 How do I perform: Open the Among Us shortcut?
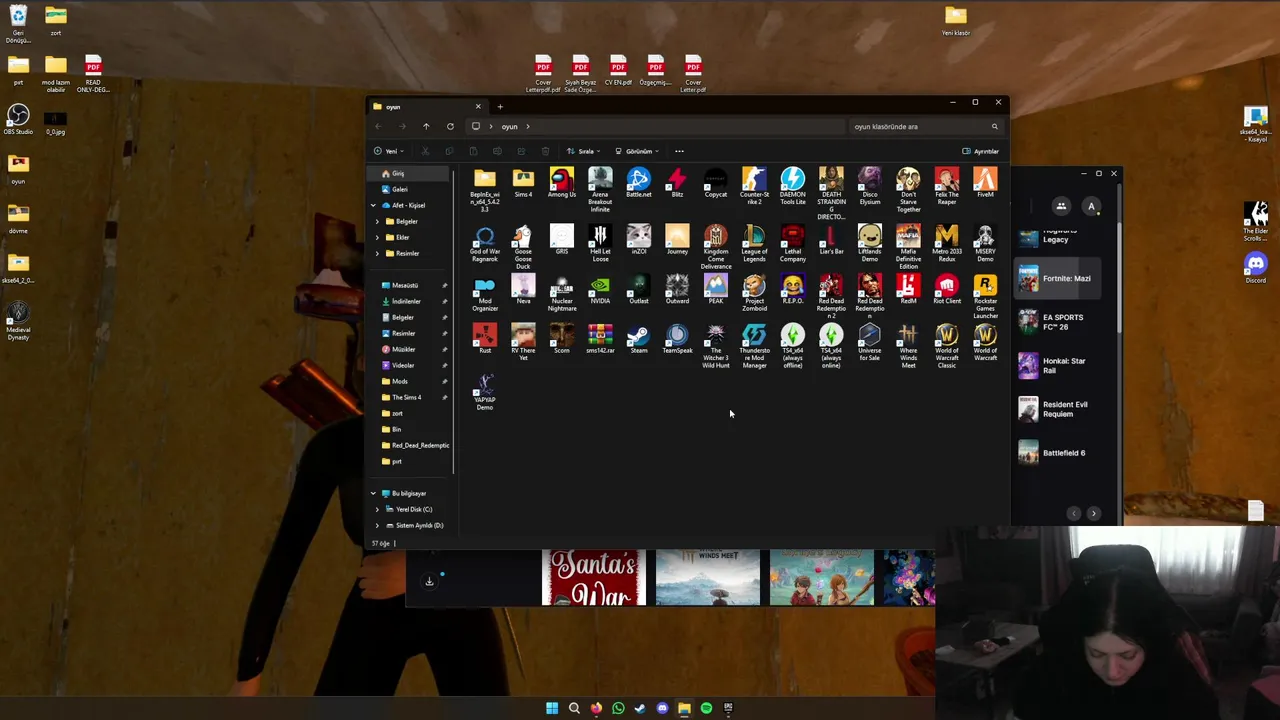pyautogui.click(x=561, y=183)
